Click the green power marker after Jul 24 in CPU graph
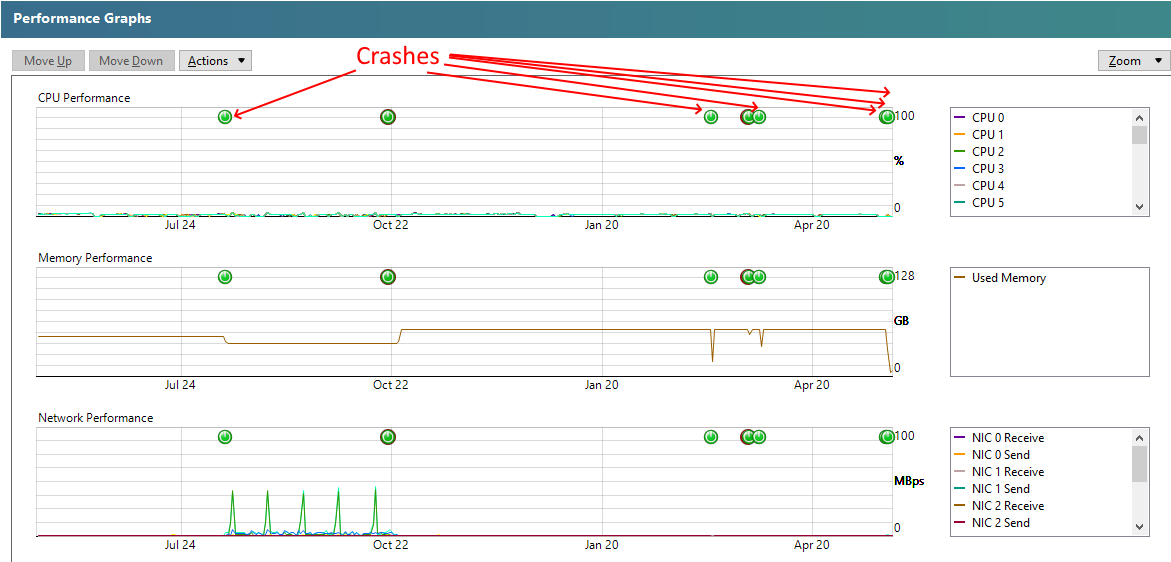The image size is (1171, 562). [225, 116]
